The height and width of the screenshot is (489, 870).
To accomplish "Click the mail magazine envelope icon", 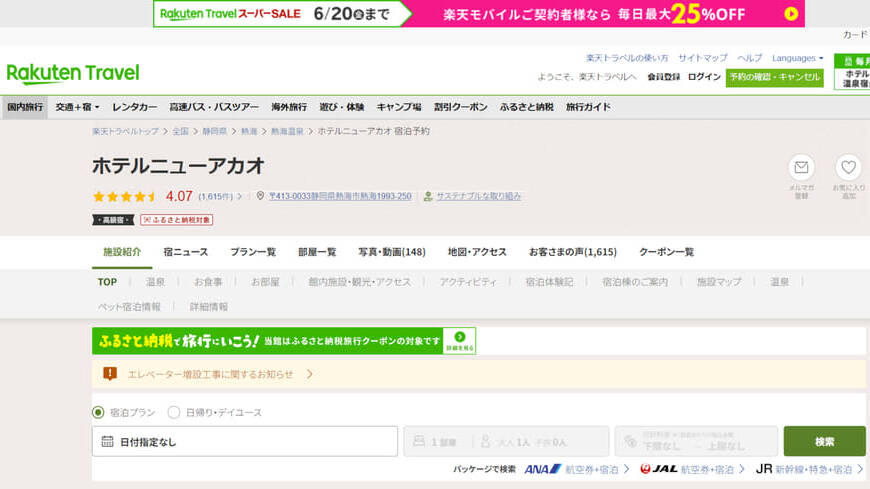I will (x=801, y=167).
